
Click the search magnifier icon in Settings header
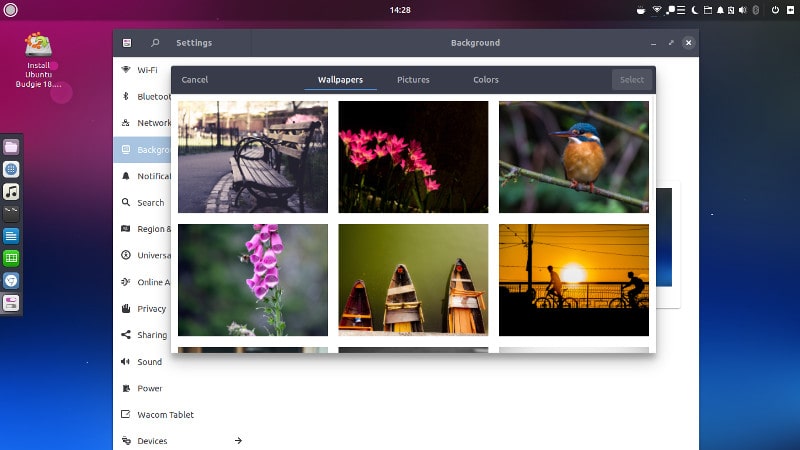click(155, 43)
